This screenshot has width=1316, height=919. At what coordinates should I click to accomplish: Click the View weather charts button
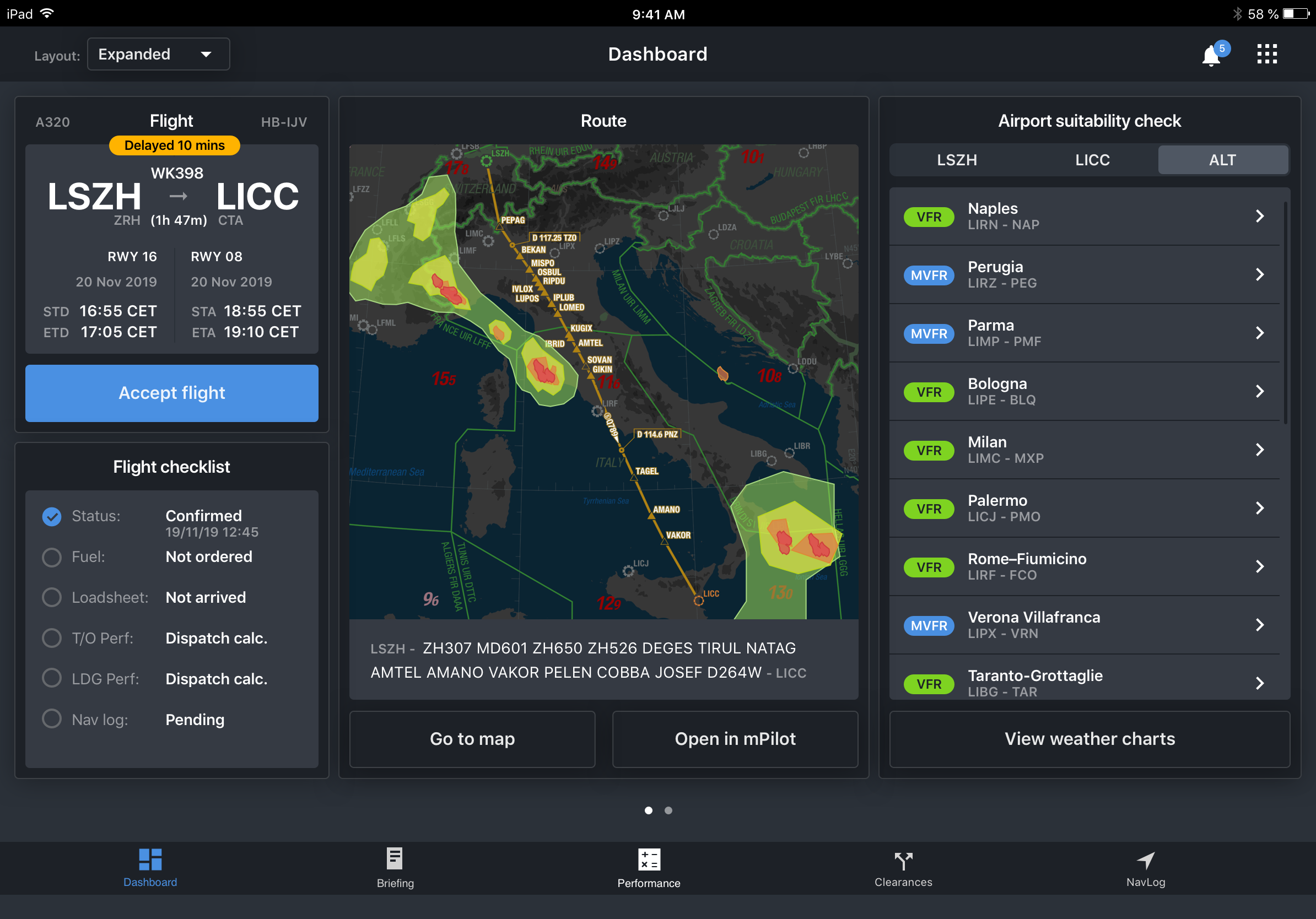[x=1089, y=738]
